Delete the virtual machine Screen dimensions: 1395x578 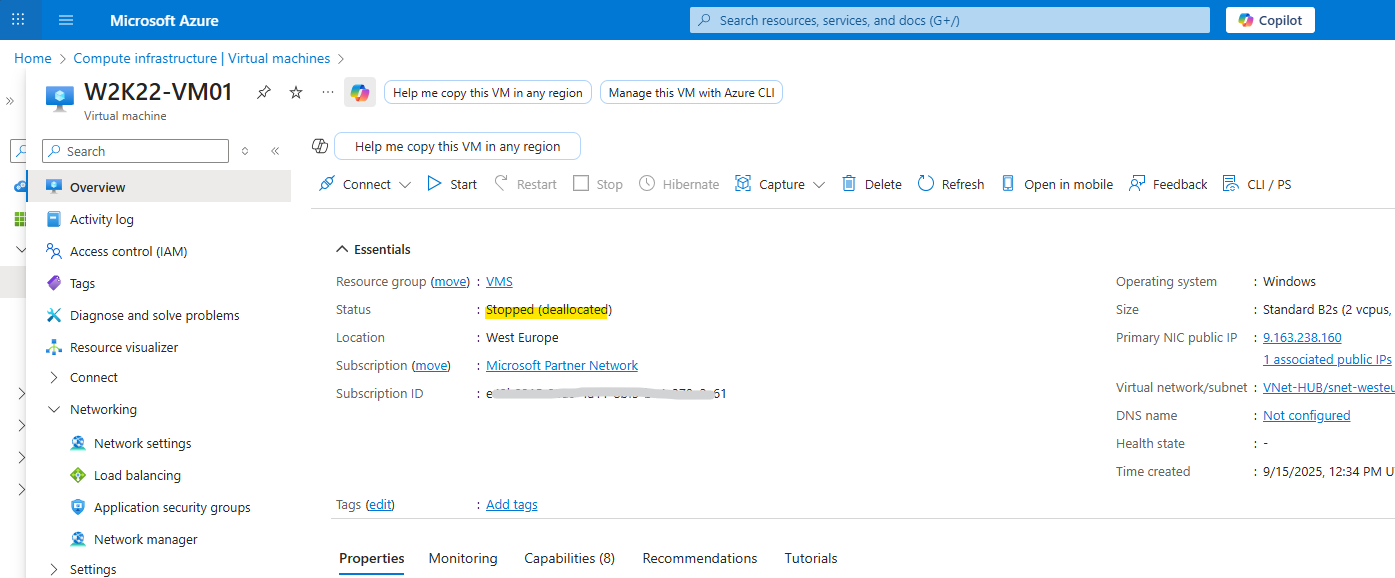[x=872, y=184]
